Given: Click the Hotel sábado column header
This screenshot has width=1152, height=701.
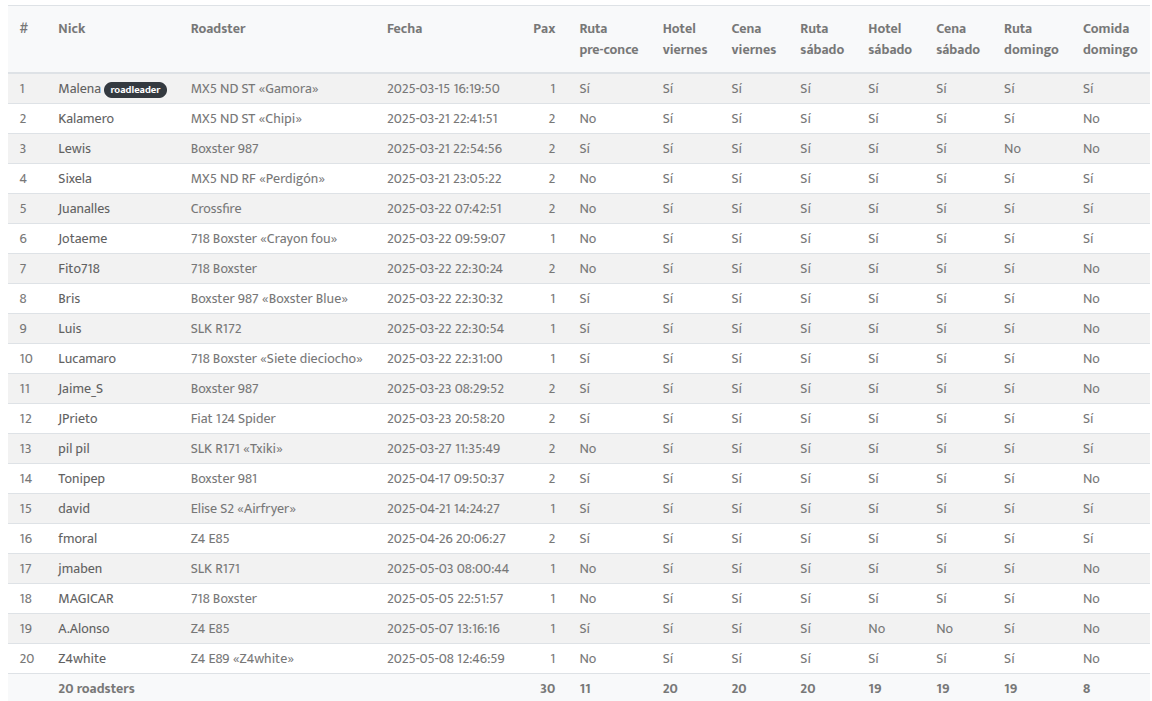Looking at the screenshot, I should (890, 39).
